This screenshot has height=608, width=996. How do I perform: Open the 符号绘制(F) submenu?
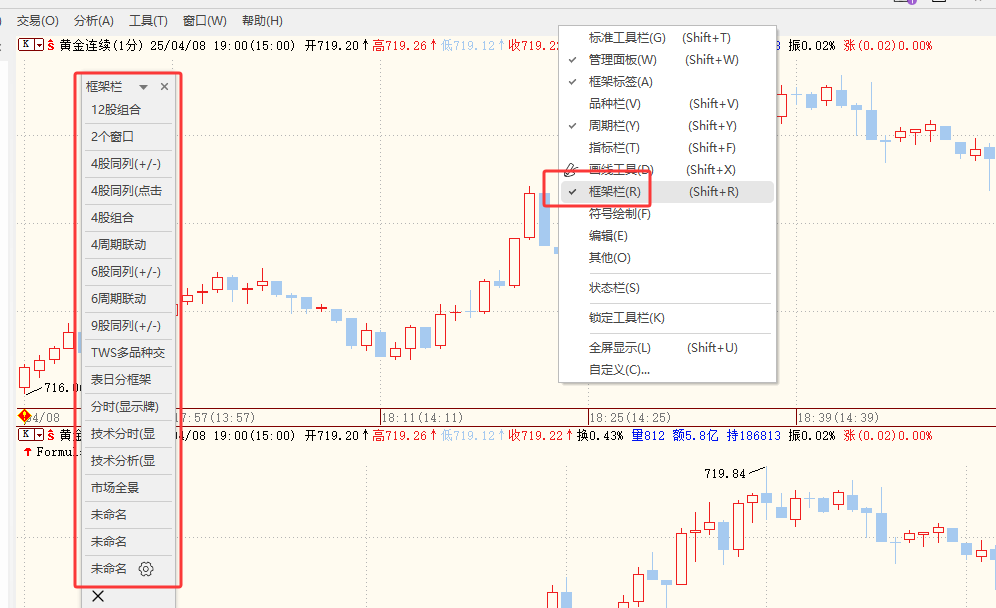click(x=667, y=214)
